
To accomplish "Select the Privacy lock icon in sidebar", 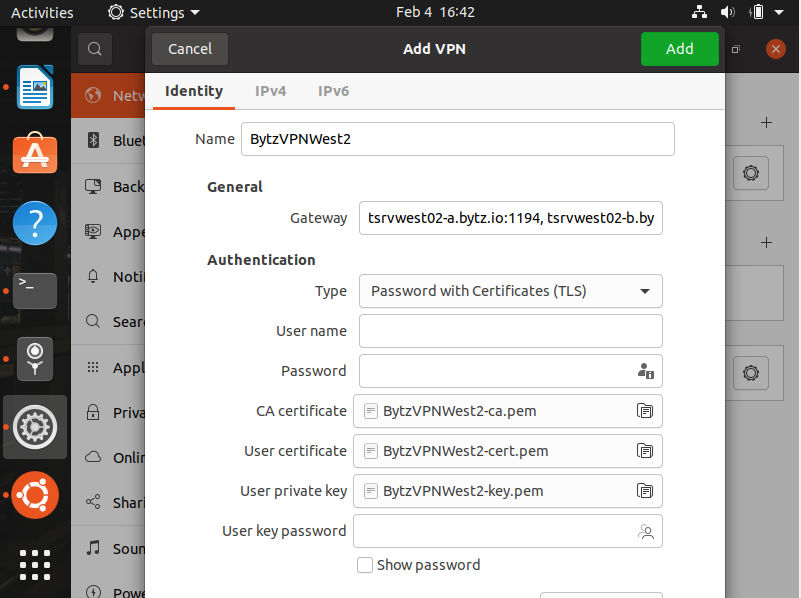I will 93,412.
